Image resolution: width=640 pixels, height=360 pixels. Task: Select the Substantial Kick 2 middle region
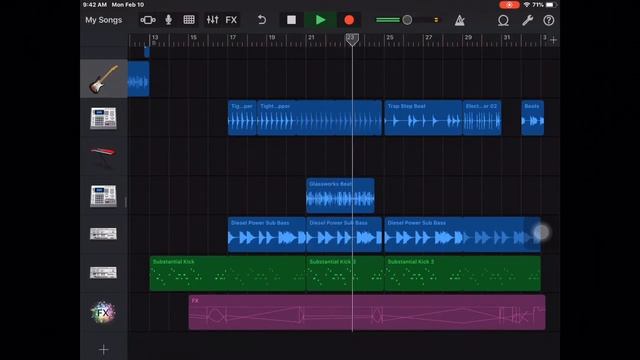click(x=345, y=273)
